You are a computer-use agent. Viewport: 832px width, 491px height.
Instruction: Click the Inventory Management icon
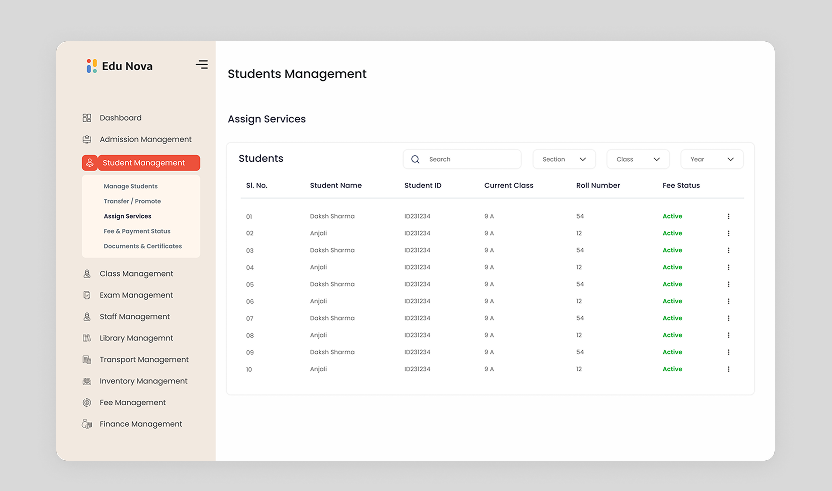[87, 381]
